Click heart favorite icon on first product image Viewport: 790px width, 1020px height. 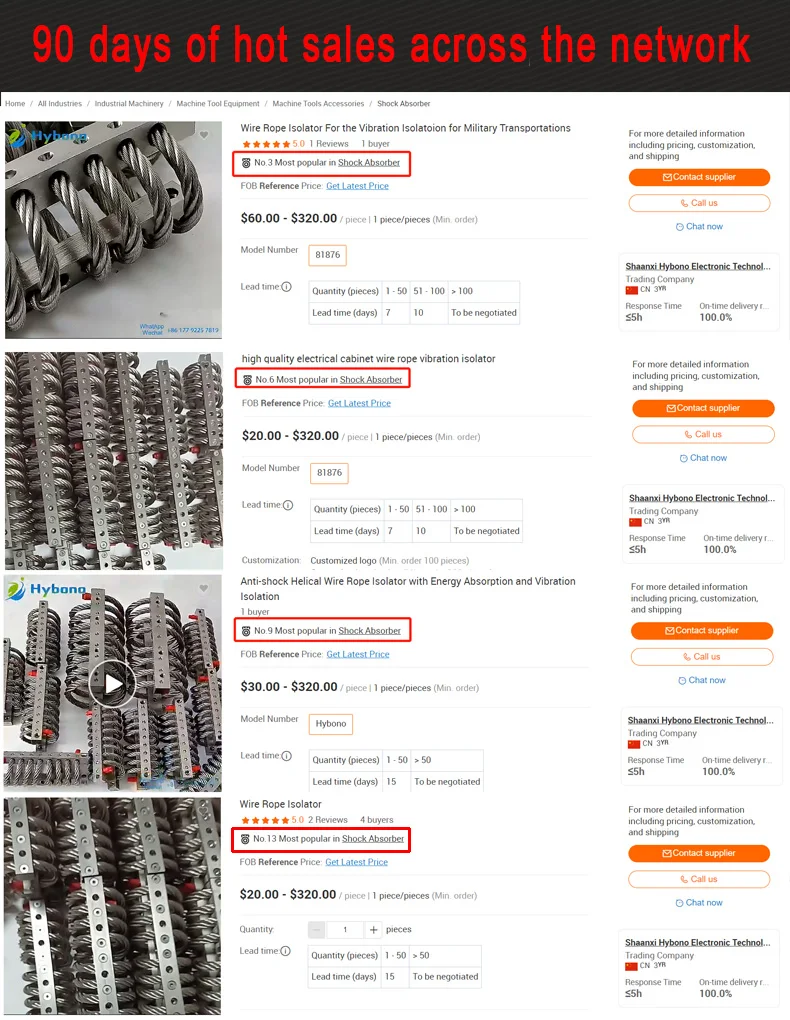click(x=204, y=135)
